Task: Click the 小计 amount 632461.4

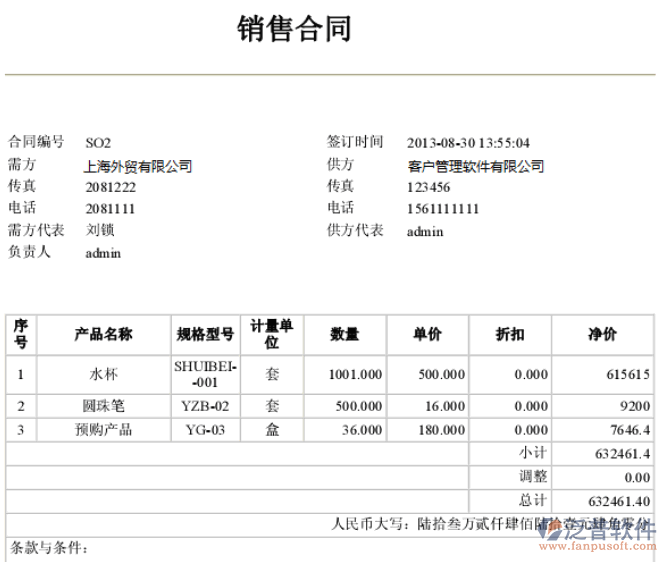Action: tap(620, 453)
